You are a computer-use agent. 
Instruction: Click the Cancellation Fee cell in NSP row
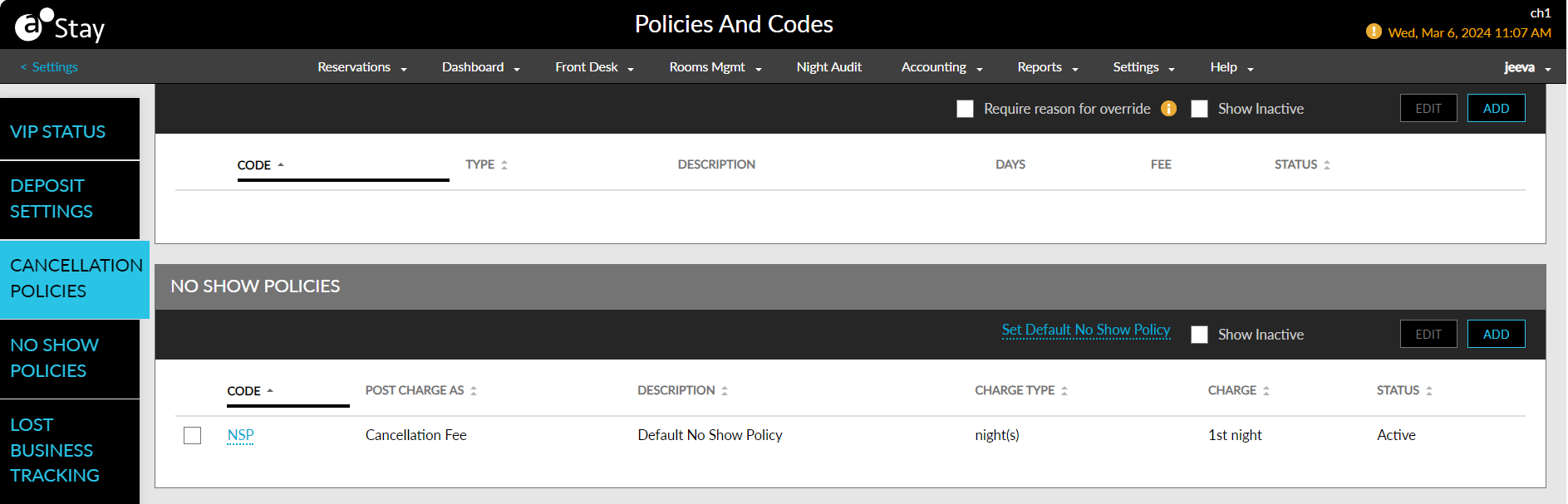(416, 435)
